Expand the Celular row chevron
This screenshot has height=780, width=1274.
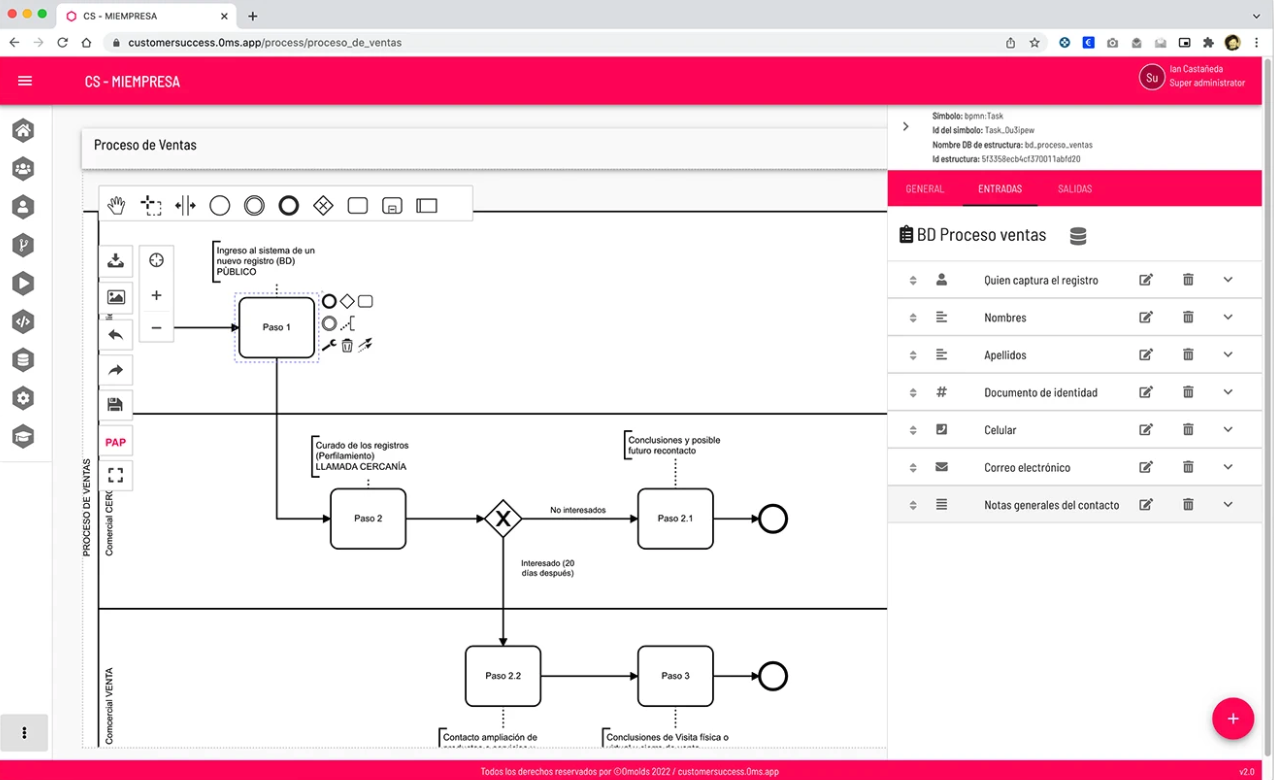1228,429
